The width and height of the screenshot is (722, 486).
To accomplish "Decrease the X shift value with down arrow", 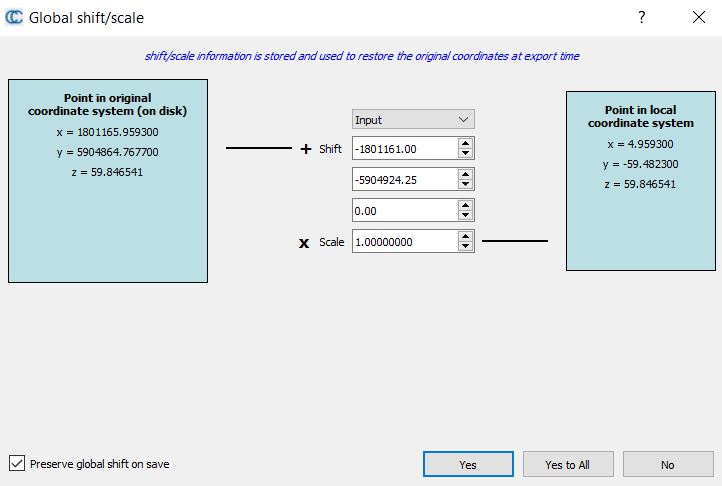I will point(465,154).
